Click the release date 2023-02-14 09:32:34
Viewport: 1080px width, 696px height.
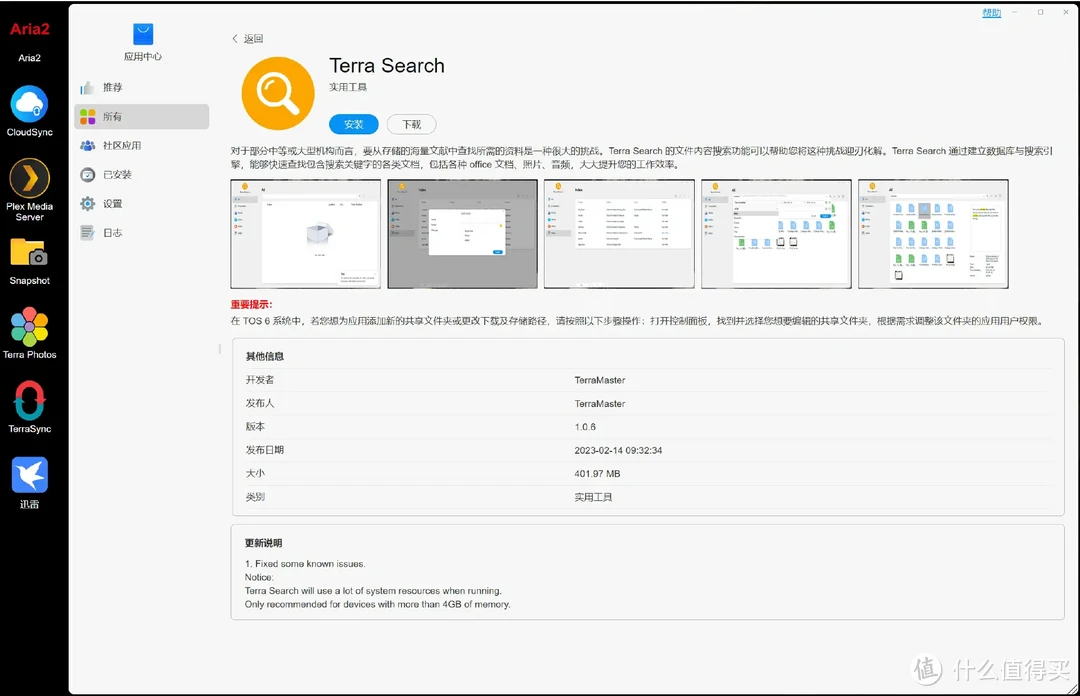[619, 450]
